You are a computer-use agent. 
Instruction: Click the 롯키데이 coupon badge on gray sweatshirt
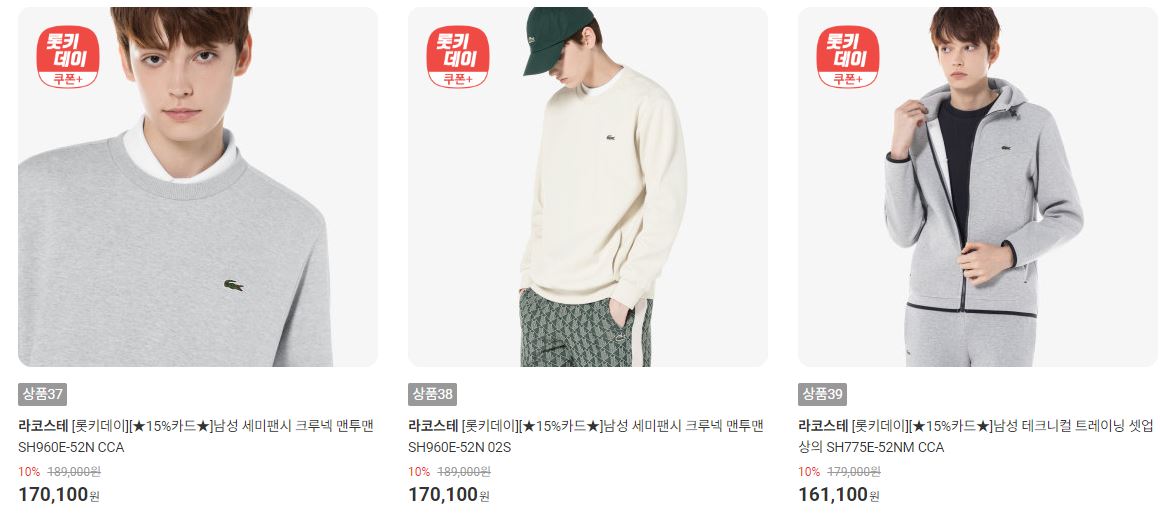[68, 57]
